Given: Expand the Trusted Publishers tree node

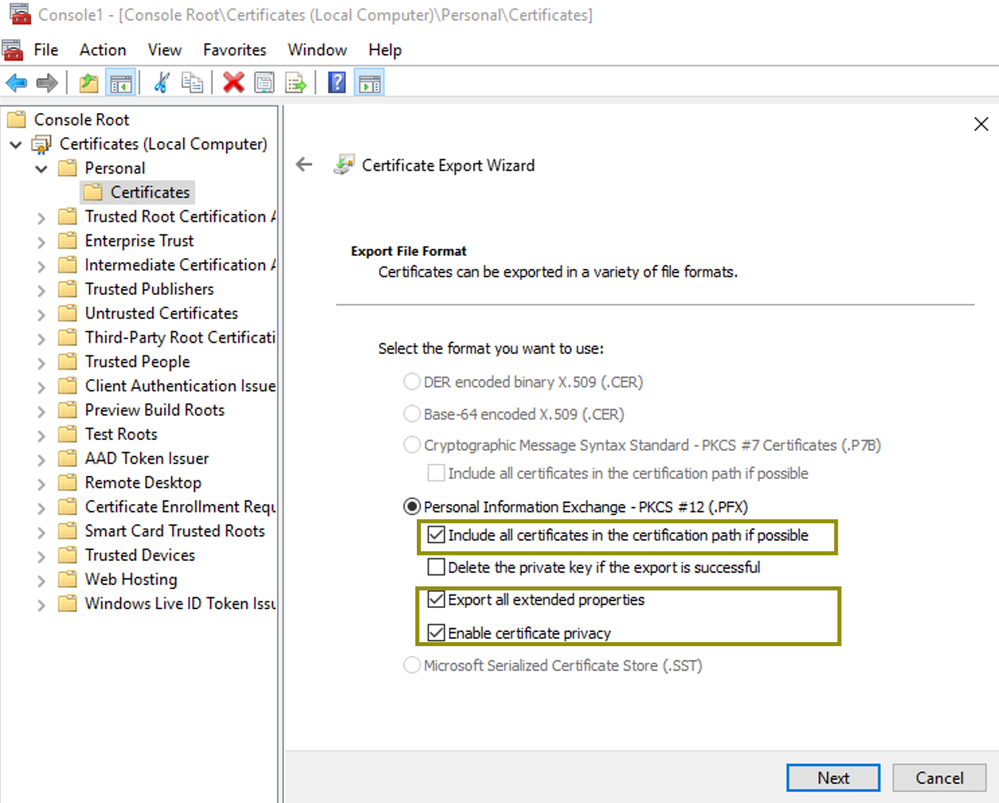Looking at the screenshot, I should [41, 290].
